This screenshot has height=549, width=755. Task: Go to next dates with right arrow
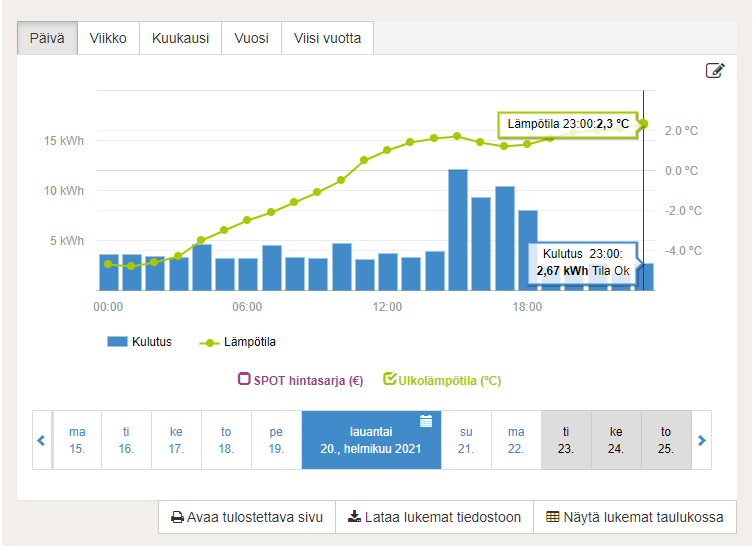click(x=702, y=439)
